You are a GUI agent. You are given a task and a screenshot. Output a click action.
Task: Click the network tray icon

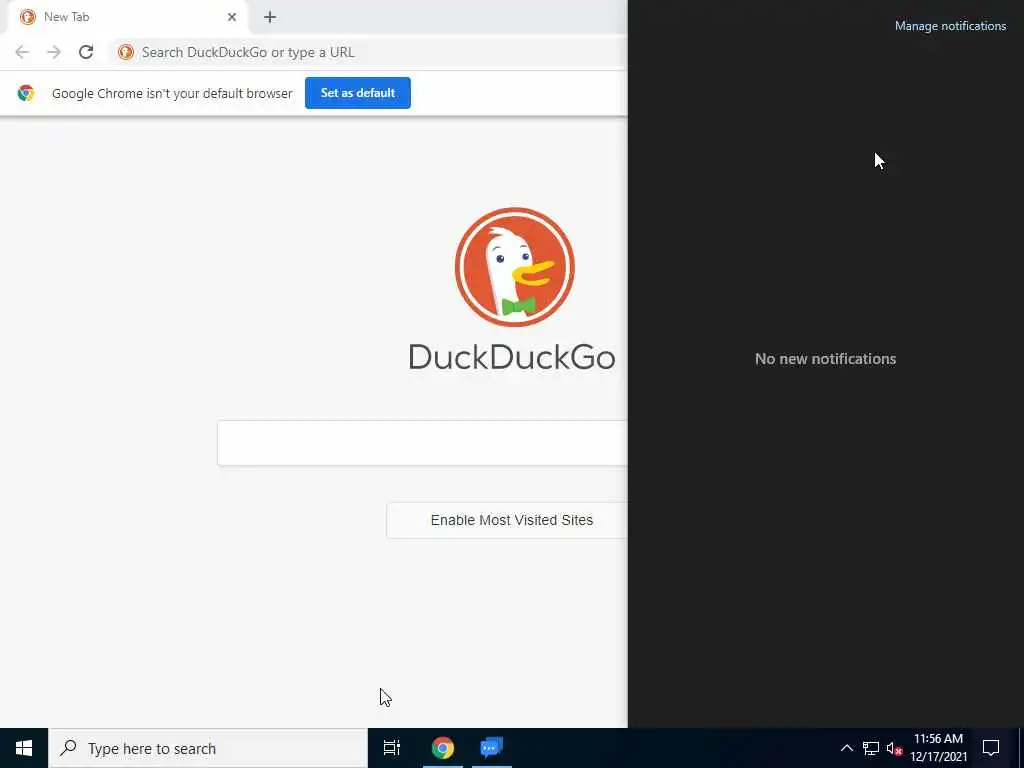[x=871, y=748]
